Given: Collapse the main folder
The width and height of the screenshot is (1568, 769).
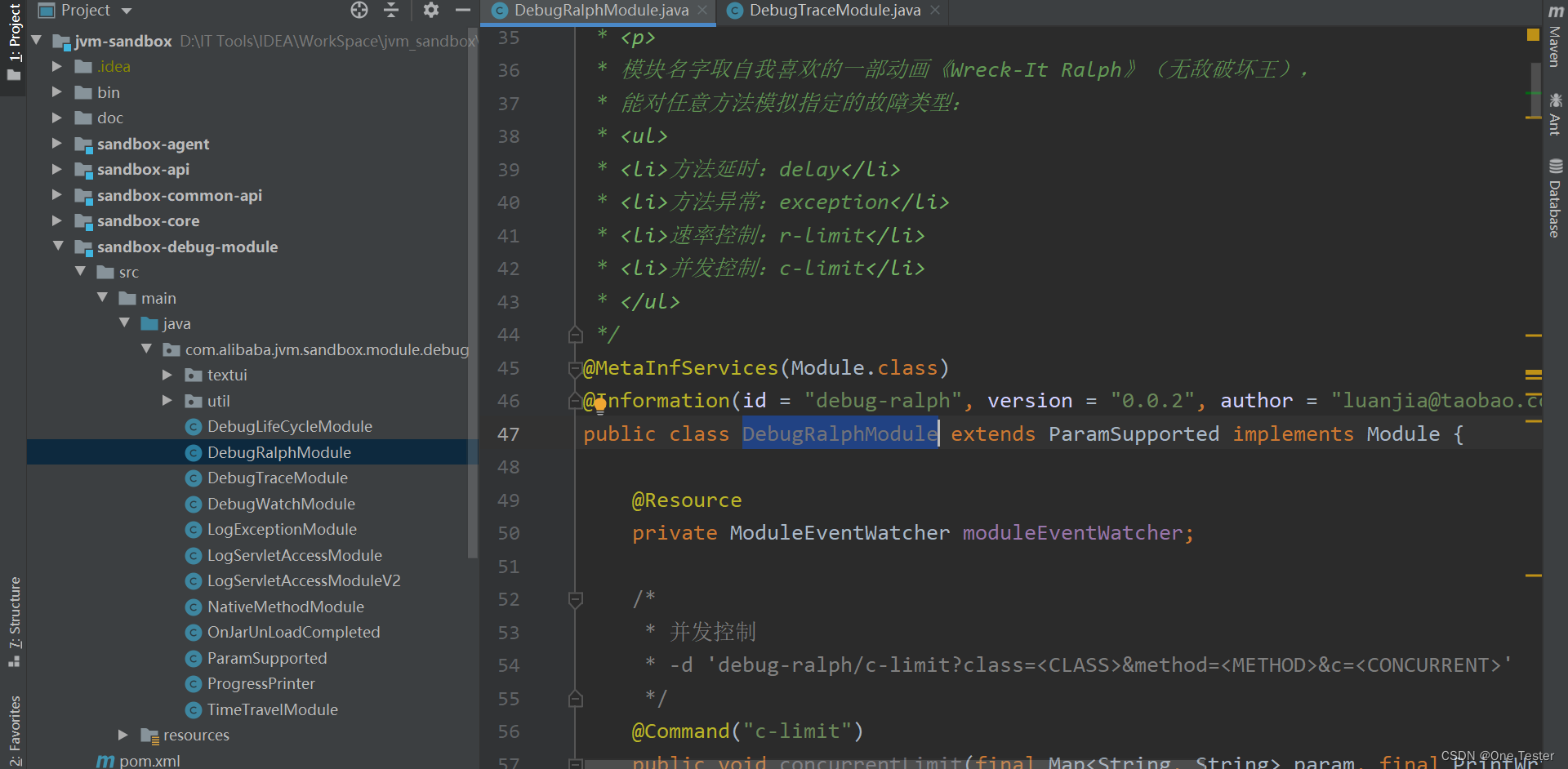Looking at the screenshot, I should point(102,297).
